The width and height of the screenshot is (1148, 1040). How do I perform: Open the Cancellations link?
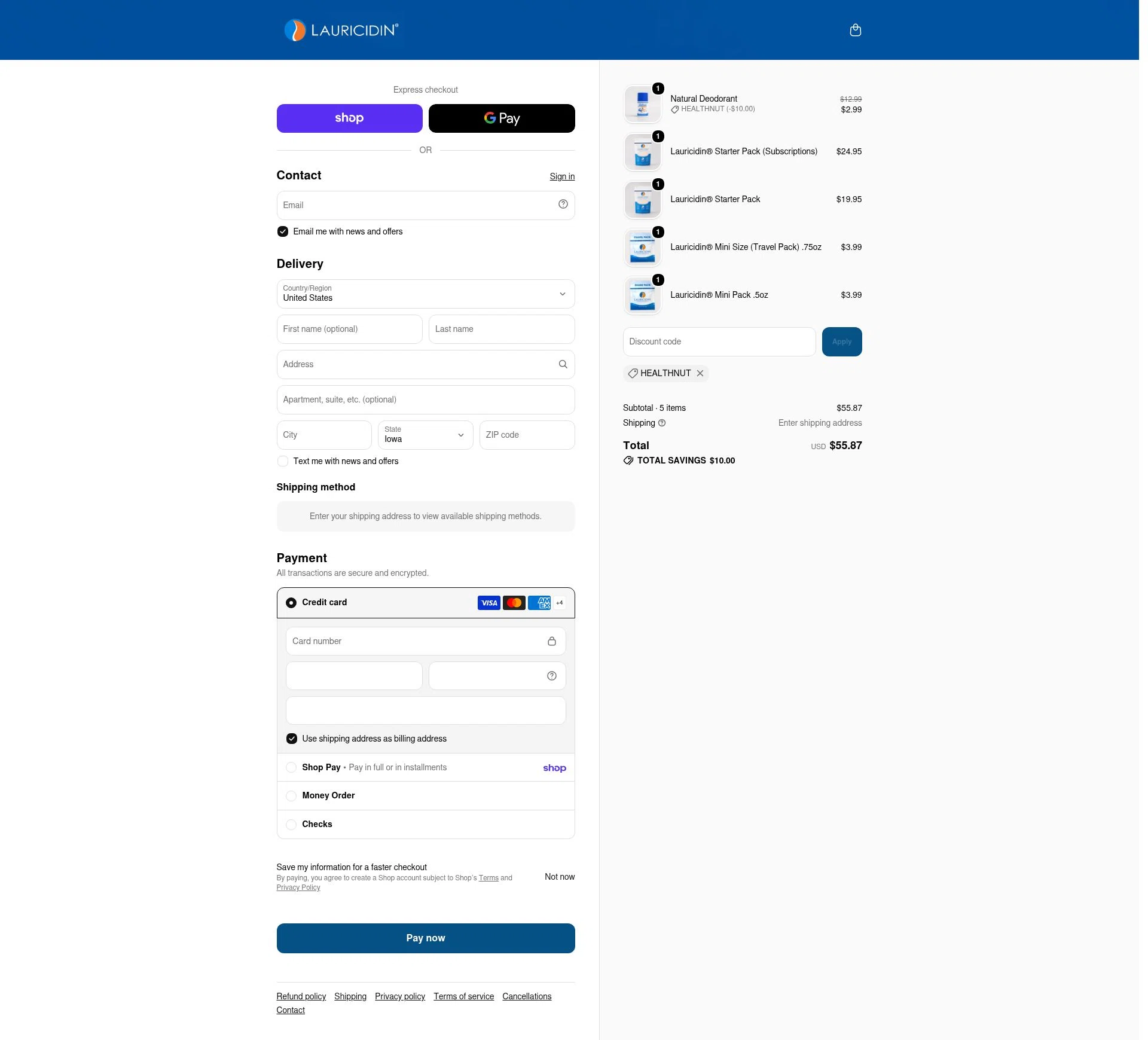click(x=526, y=996)
